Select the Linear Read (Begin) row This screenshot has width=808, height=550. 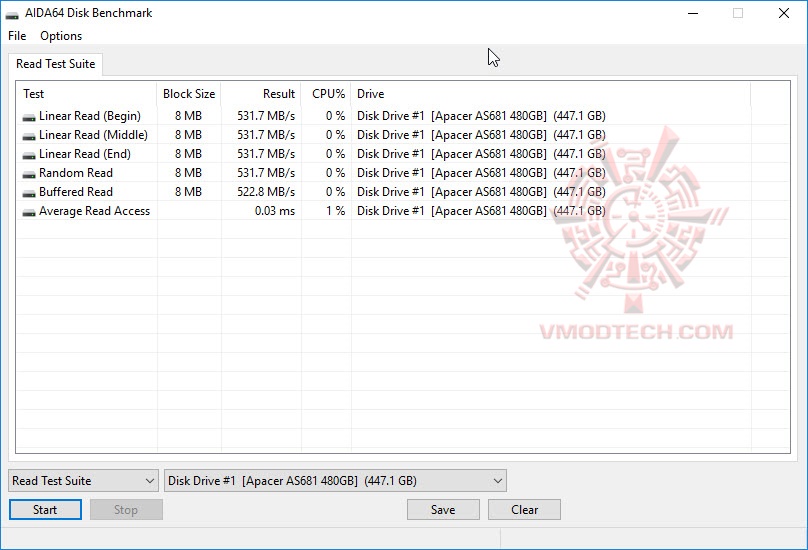(x=403, y=116)
